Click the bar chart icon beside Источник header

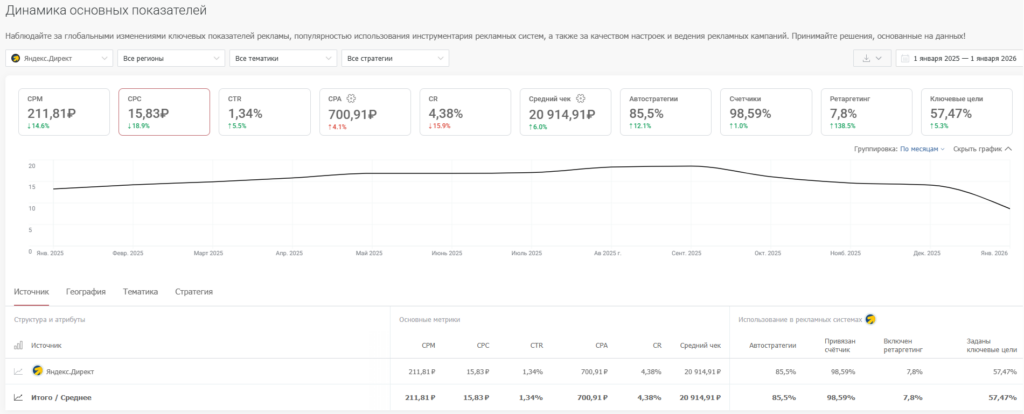19,345
